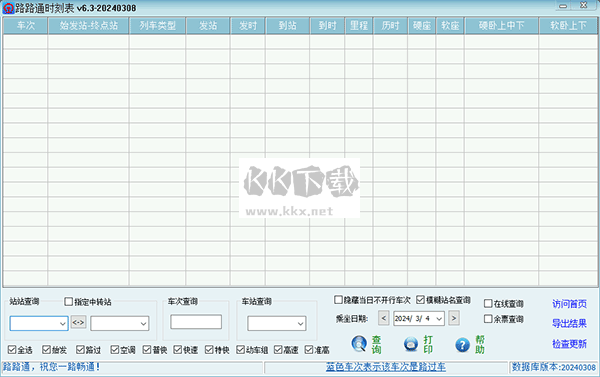Click the 数据库版本:20240308 status text

[554, 367]
